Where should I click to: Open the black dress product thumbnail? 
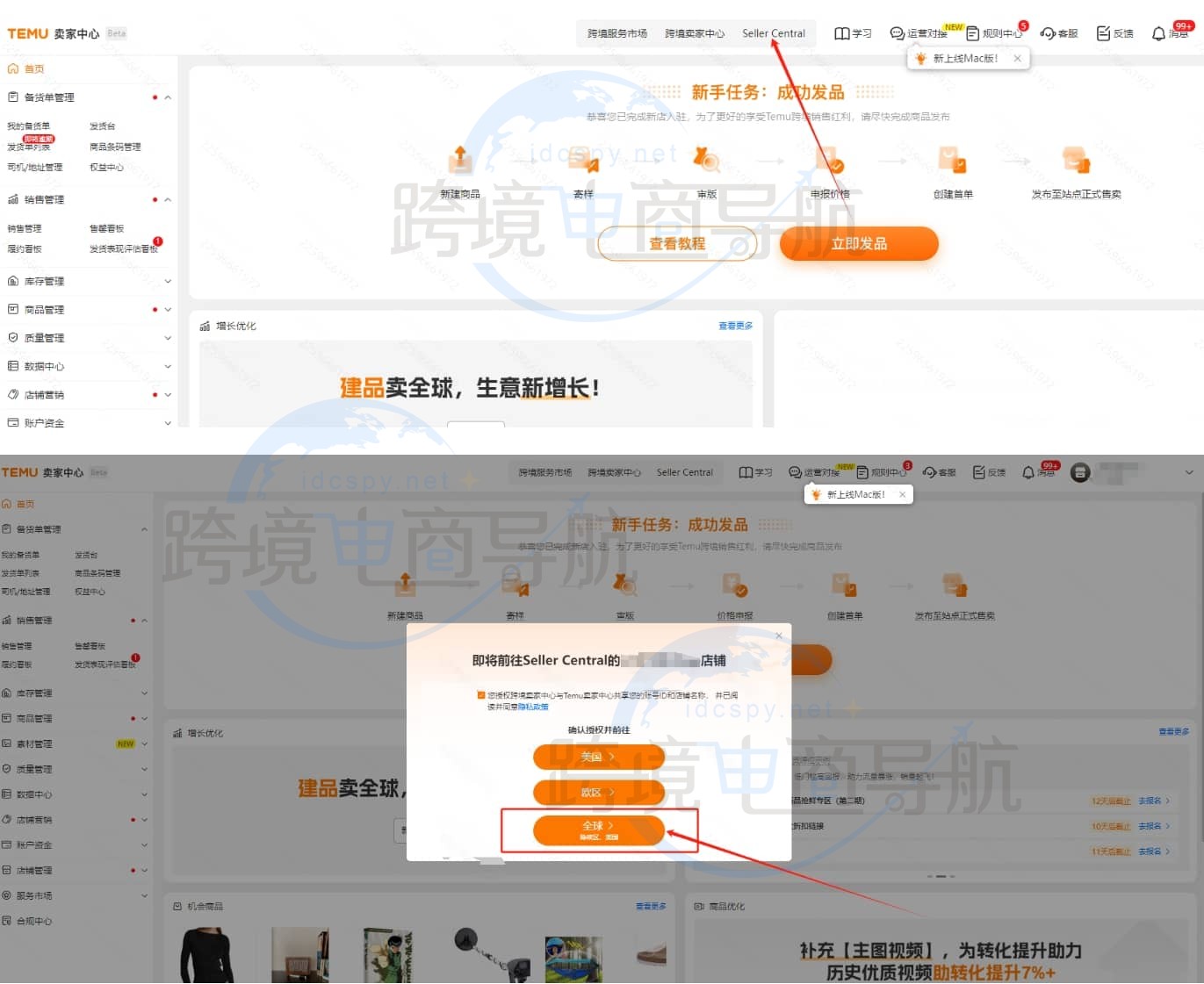(206, 955)
